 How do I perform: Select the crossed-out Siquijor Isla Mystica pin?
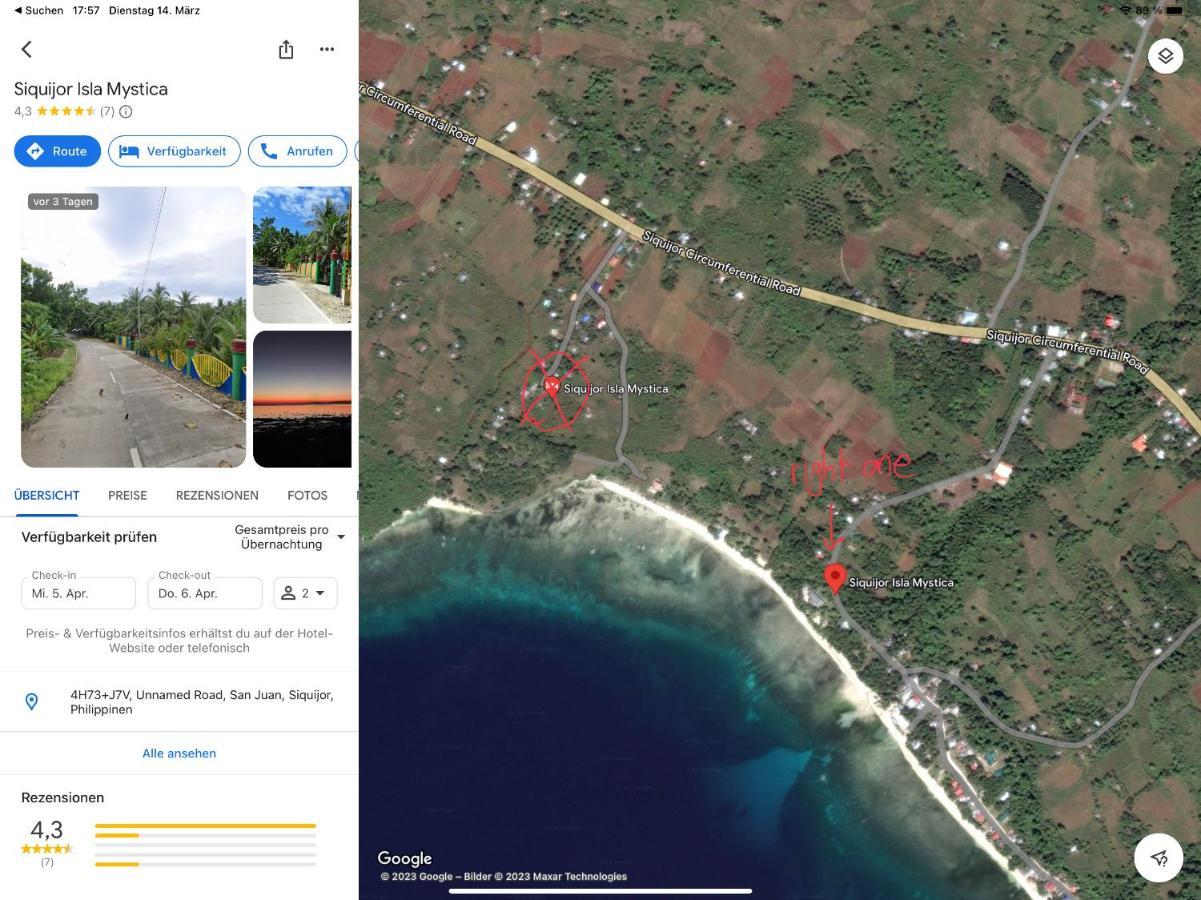[551, 387]
